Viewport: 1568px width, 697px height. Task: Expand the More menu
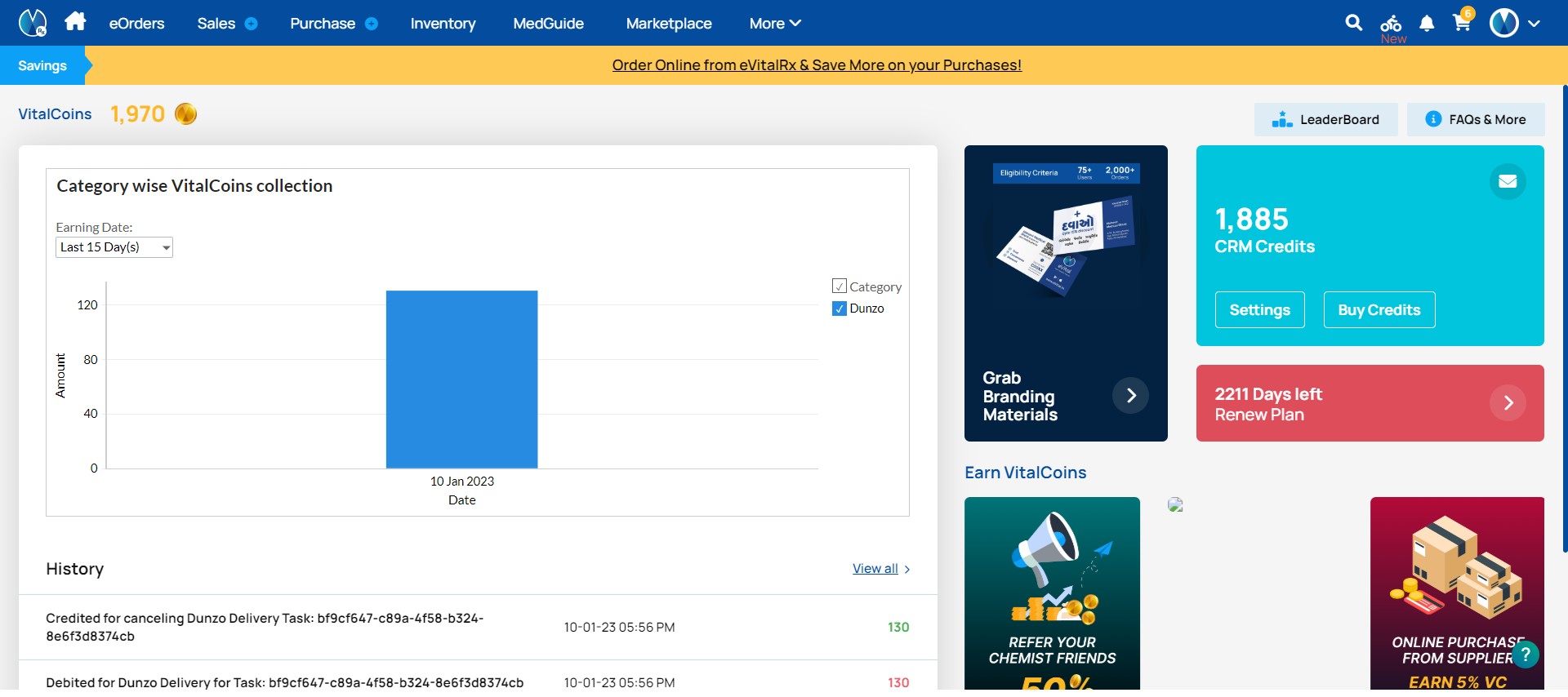tap(775, 24)
